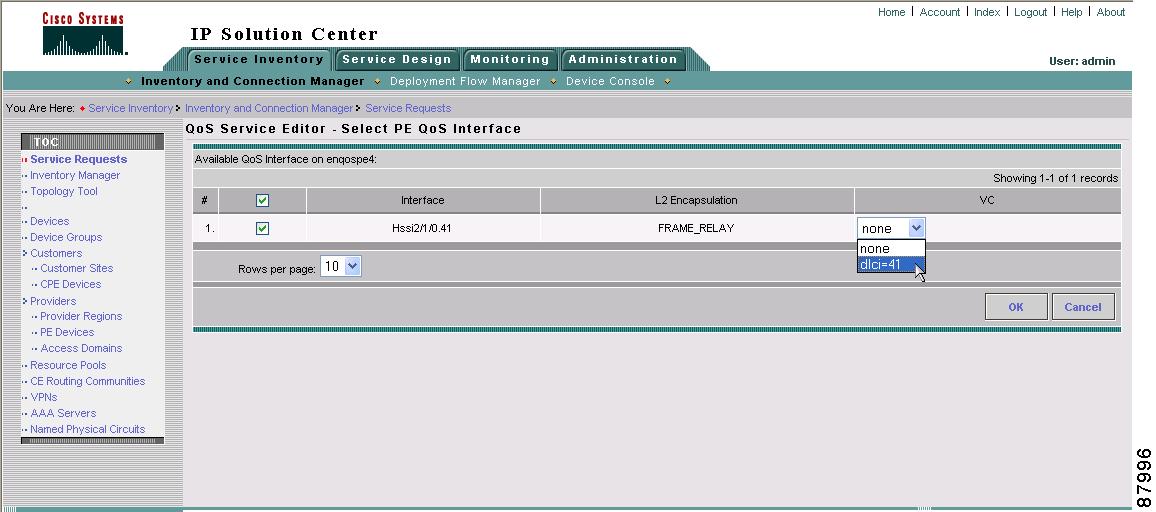Open Topology Tool in the TOC
Viewport: 1156px width, 512px height.
(x=64, y=191)
